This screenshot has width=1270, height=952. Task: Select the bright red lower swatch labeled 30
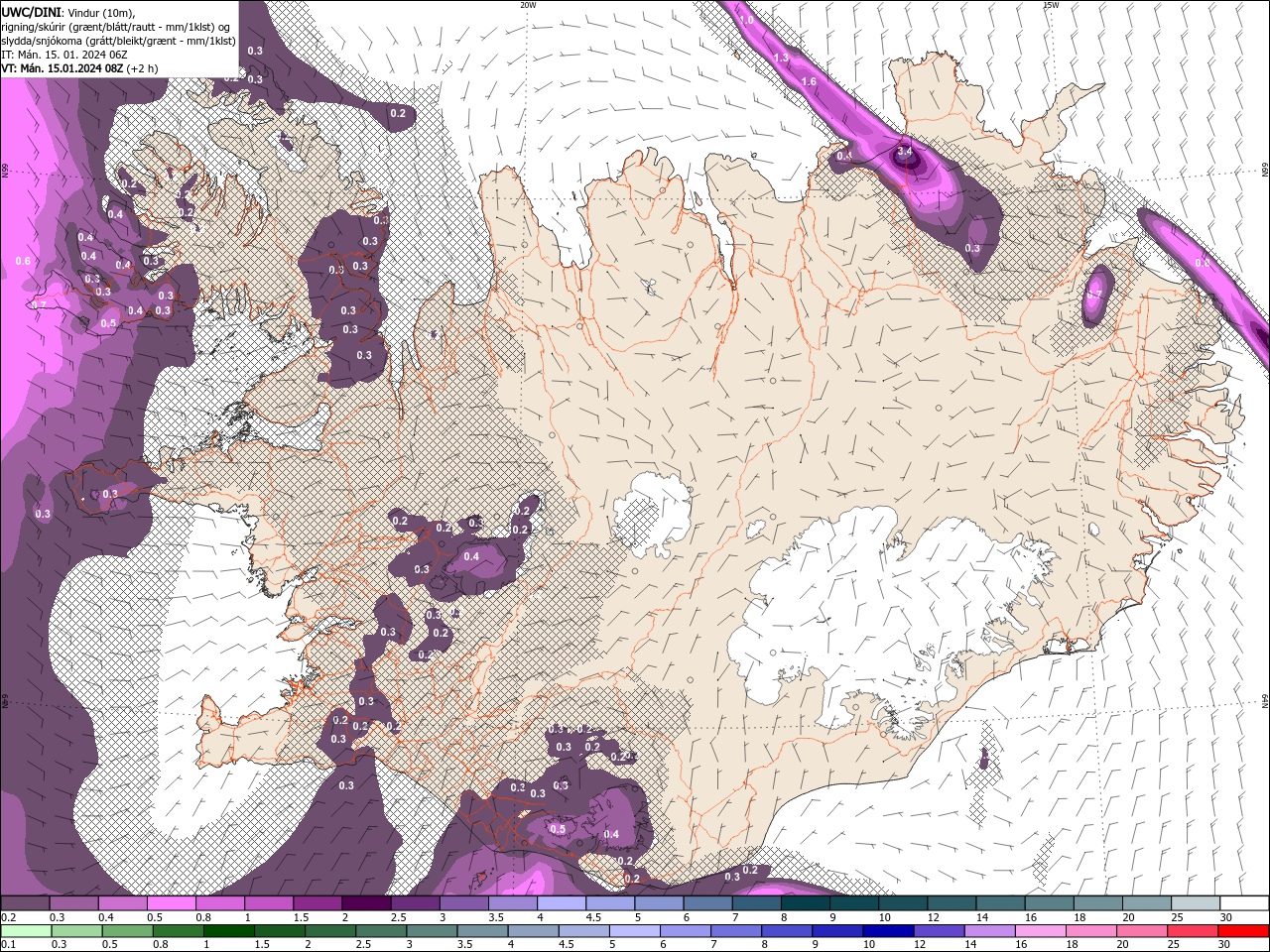(1244, 931)
